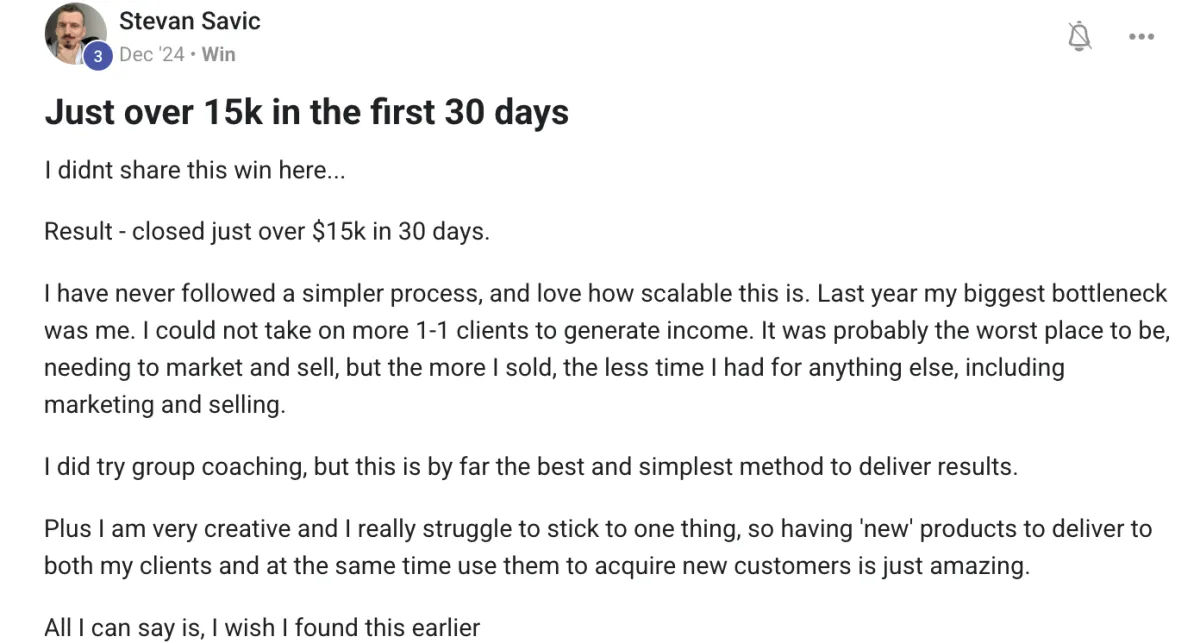Click the Dec '24 post date

[x=151, y=54]
